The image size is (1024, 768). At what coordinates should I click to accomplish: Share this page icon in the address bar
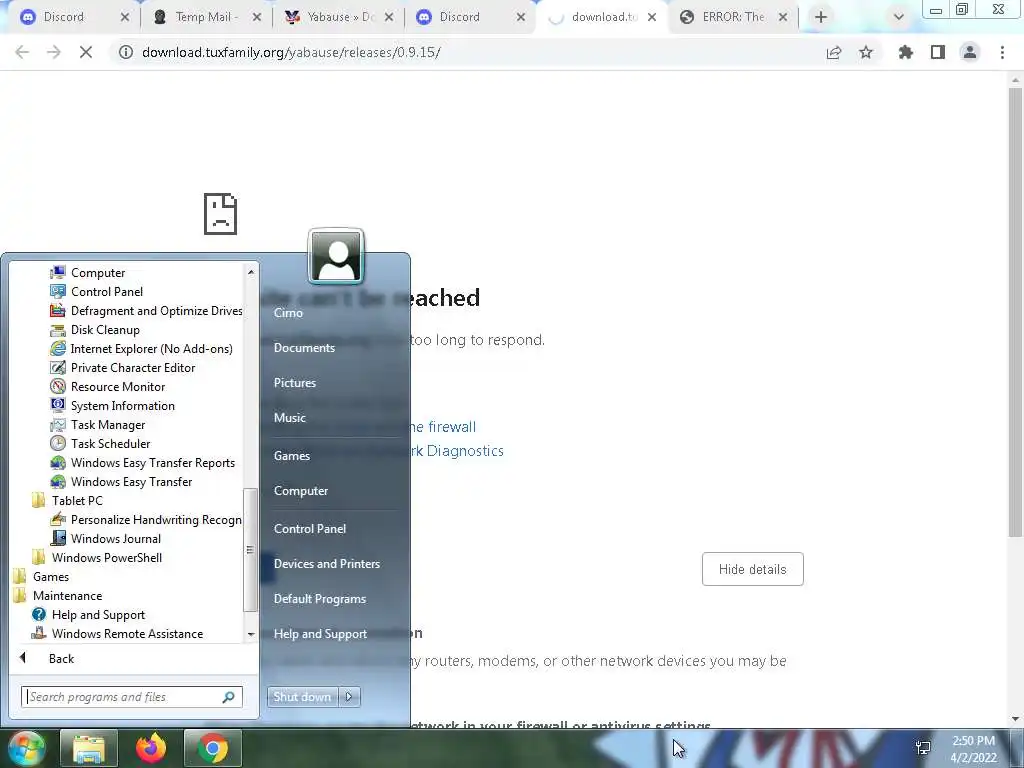click(834, 52)
